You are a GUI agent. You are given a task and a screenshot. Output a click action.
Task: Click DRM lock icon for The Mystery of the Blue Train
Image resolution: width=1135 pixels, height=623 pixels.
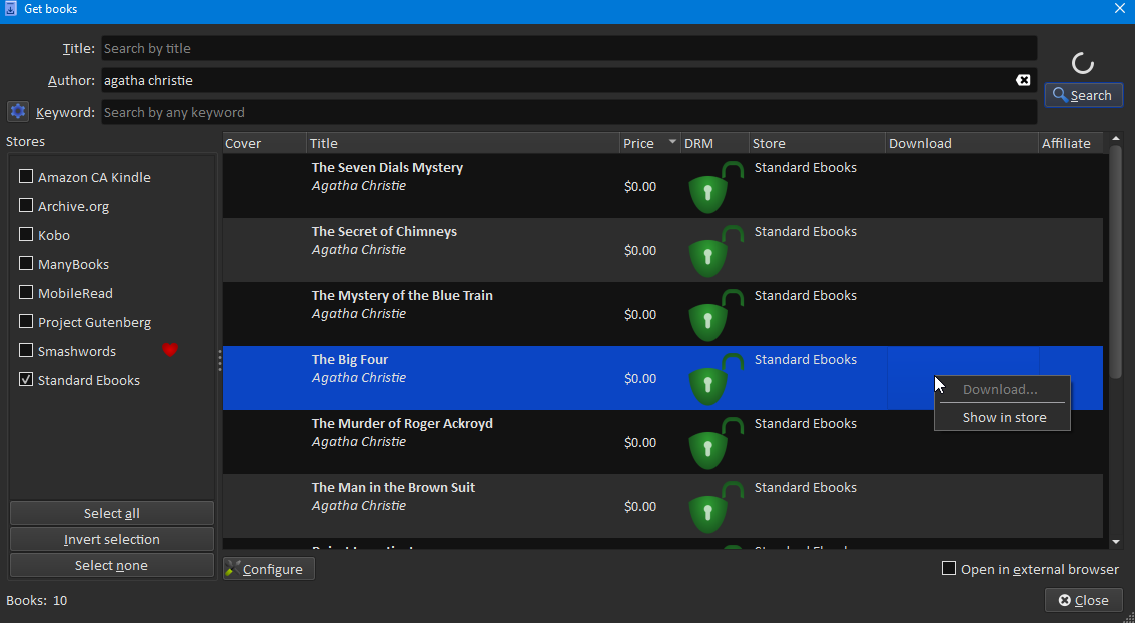714,315
